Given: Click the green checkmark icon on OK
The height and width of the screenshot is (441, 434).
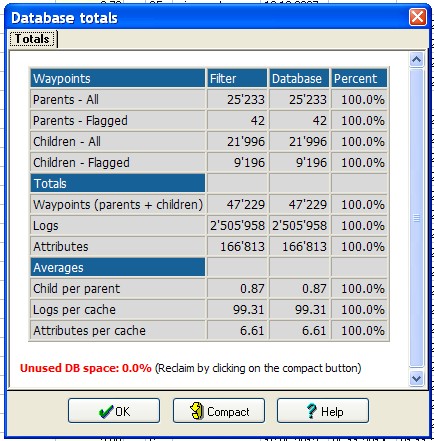Looking at the screenshot, I should tap(106, 411).
